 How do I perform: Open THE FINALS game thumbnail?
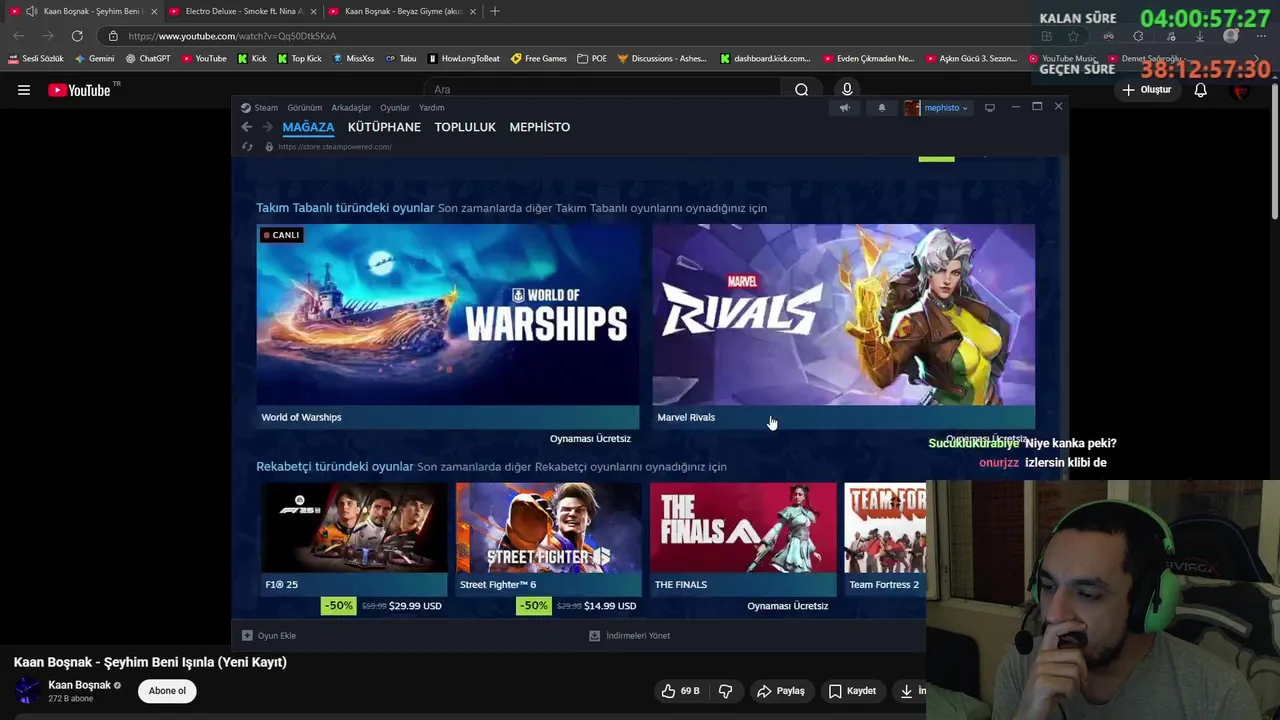tap(743, 527)
